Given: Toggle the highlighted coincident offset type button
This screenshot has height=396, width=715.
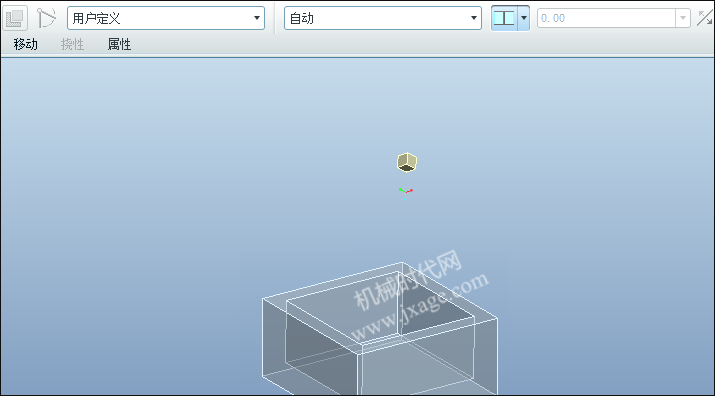Looking at the screenshot, I should (504, 18).
